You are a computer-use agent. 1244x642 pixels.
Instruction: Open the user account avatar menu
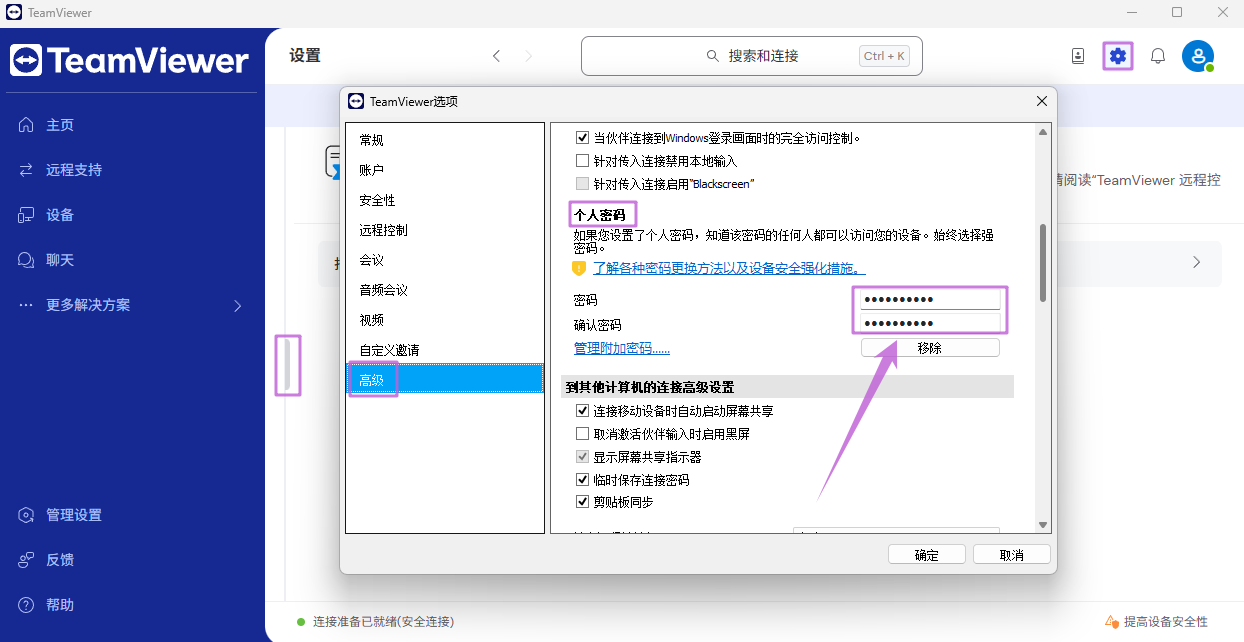pyautogui.click(x=1198, y=56)
